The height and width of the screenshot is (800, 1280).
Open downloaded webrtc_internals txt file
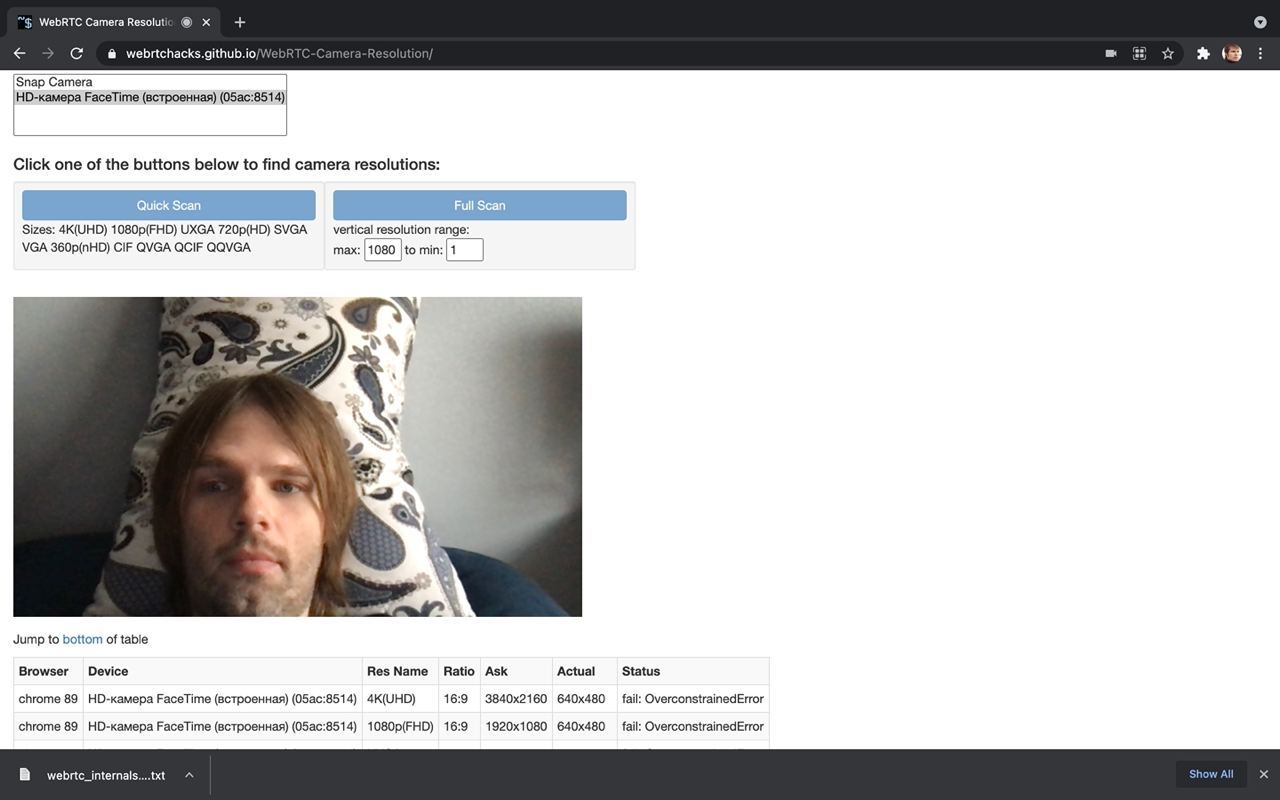click(x=106, y=775)
